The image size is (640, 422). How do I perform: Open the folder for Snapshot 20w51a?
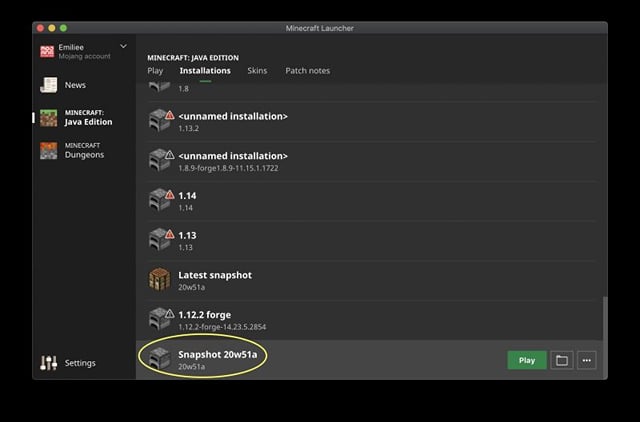pos(562,360)
